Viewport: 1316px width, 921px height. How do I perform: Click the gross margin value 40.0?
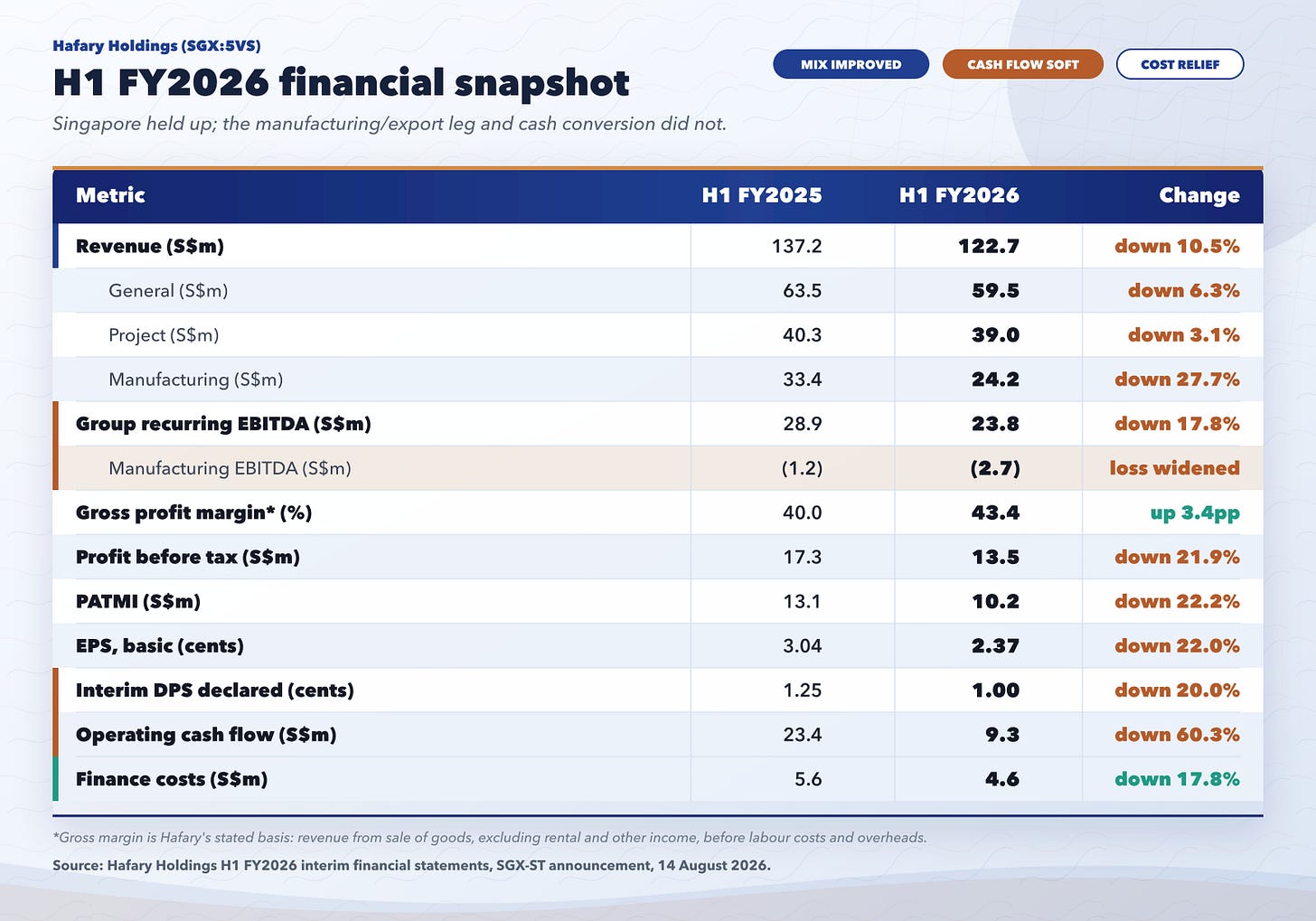point(803,512)
